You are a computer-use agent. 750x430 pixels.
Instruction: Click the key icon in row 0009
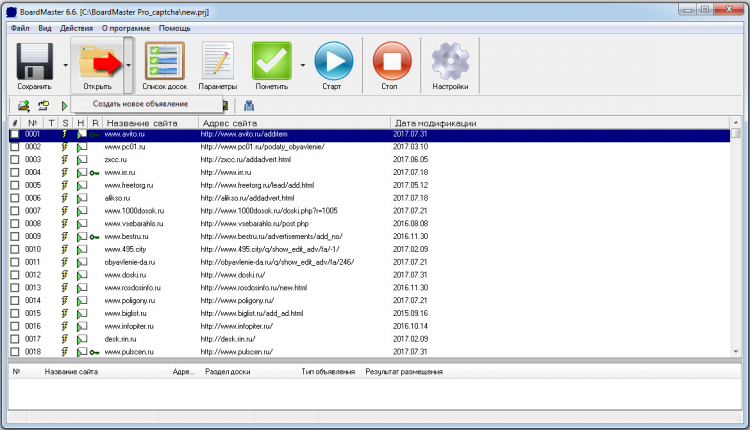pyautogui.click(x=94, y=237)
